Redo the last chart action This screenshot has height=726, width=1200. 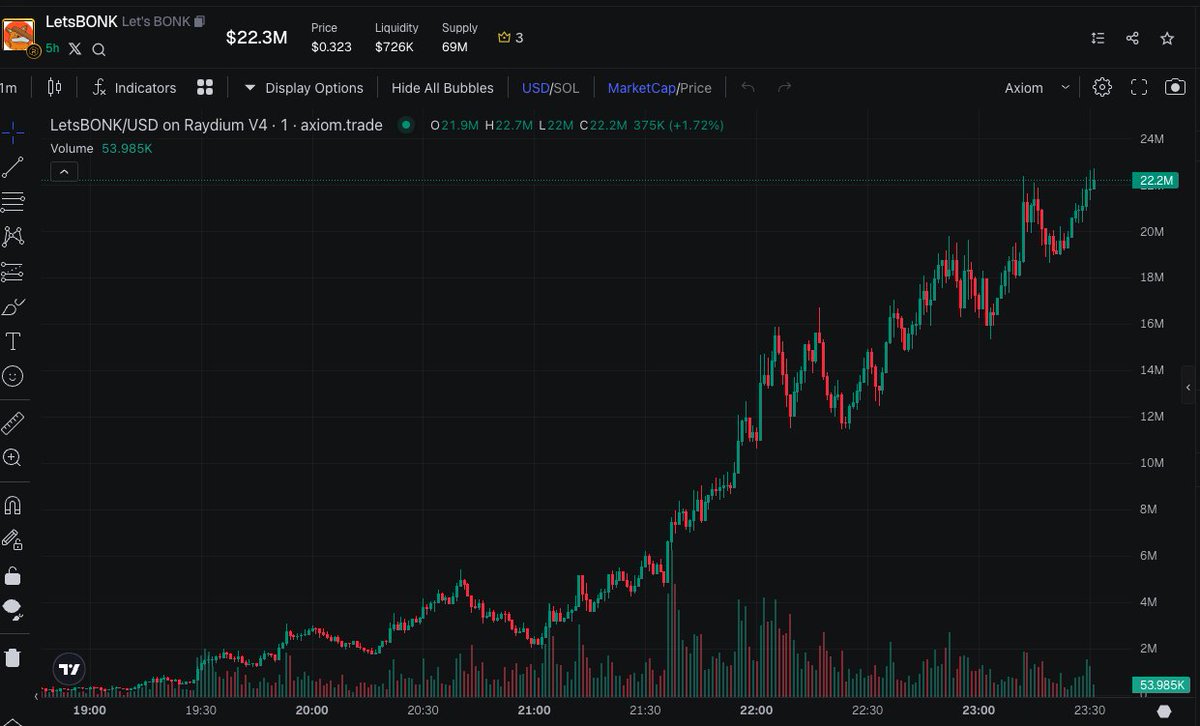pyautogui.click(x=785, y=88)
